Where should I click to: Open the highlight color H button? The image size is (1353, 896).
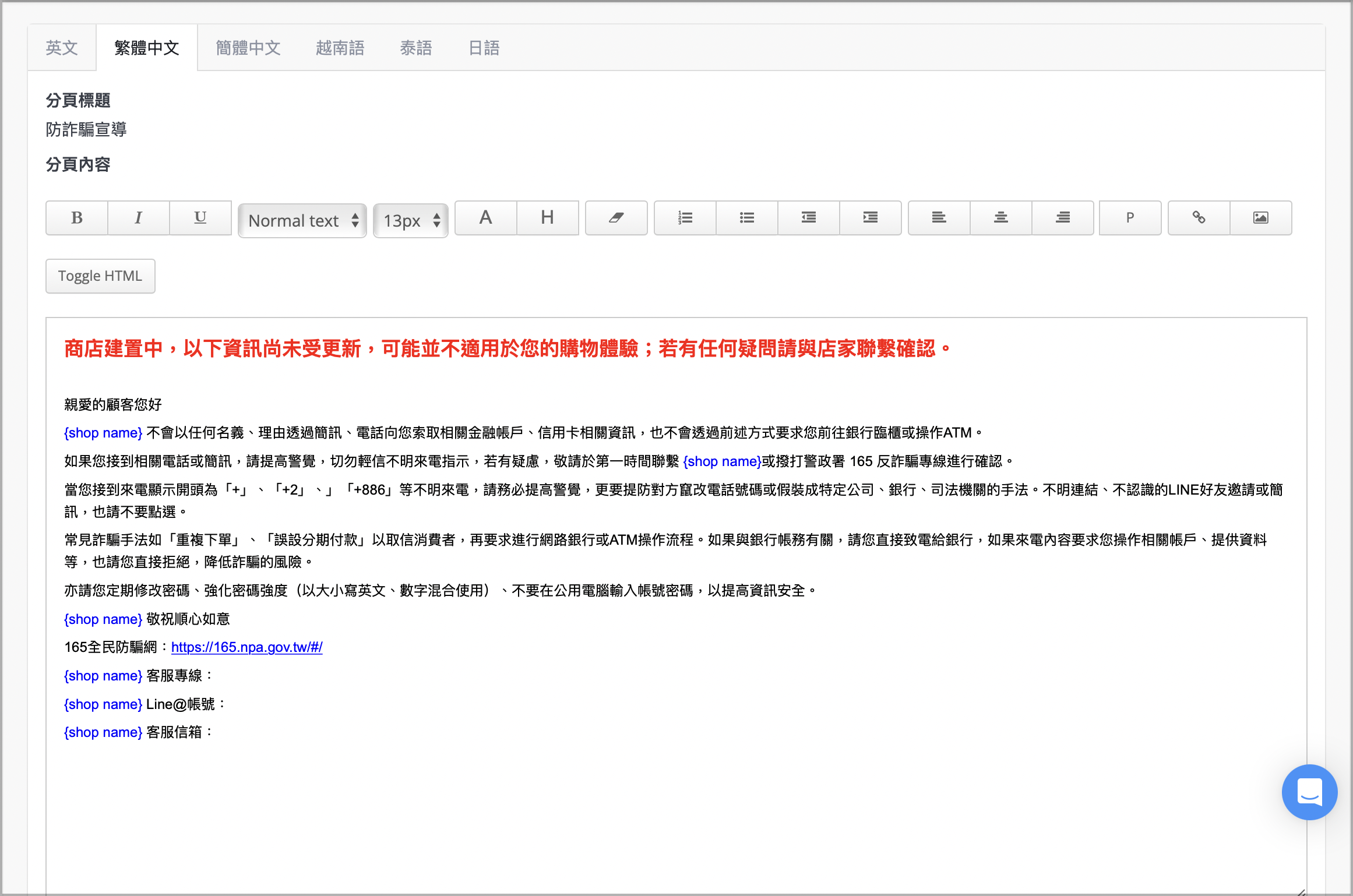548,218
